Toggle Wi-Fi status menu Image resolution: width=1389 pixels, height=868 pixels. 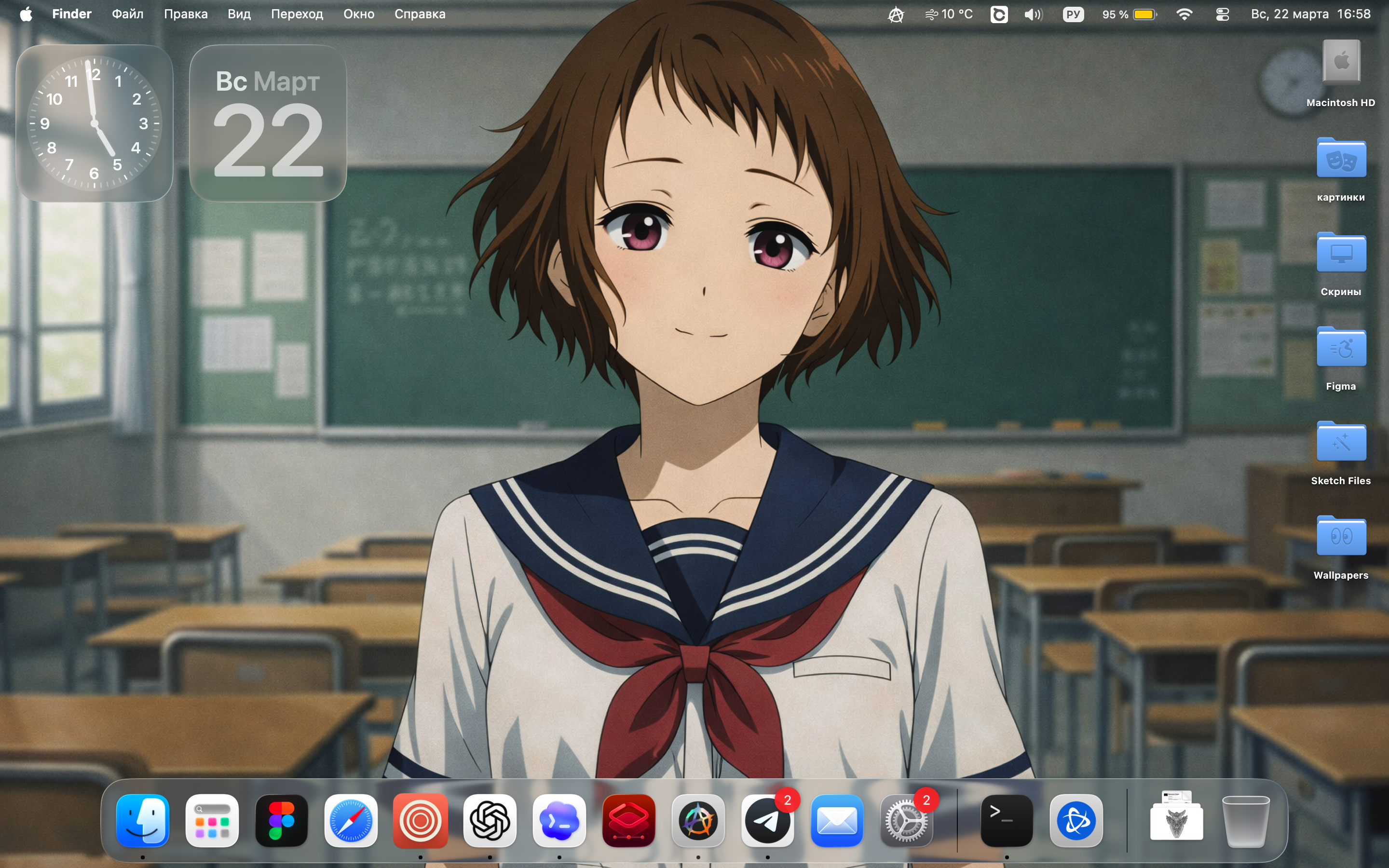pyautogui.click(x=1184, y=14)
